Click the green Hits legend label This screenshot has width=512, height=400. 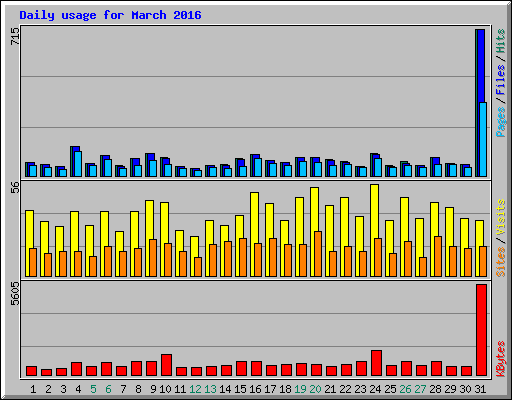[501, 41]
